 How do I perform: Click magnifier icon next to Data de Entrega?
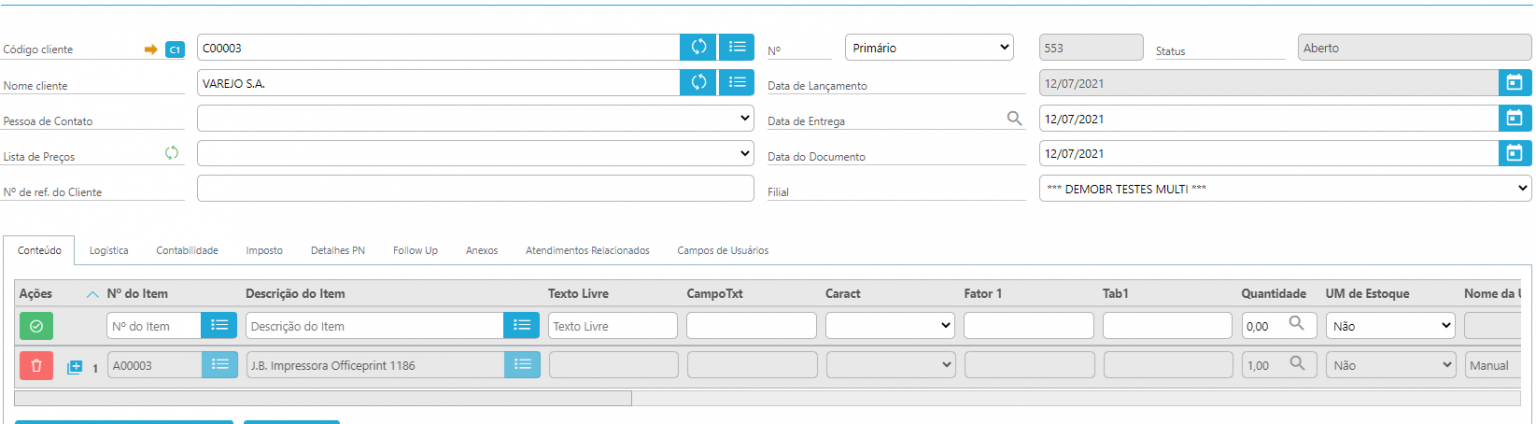tap(1014, 118)
